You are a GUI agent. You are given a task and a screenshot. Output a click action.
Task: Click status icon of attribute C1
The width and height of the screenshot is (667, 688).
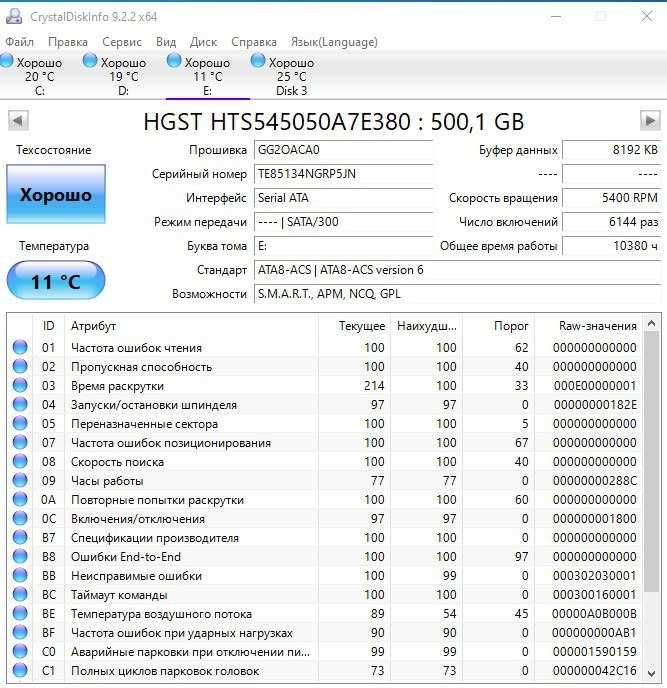[x=20, y=670]
